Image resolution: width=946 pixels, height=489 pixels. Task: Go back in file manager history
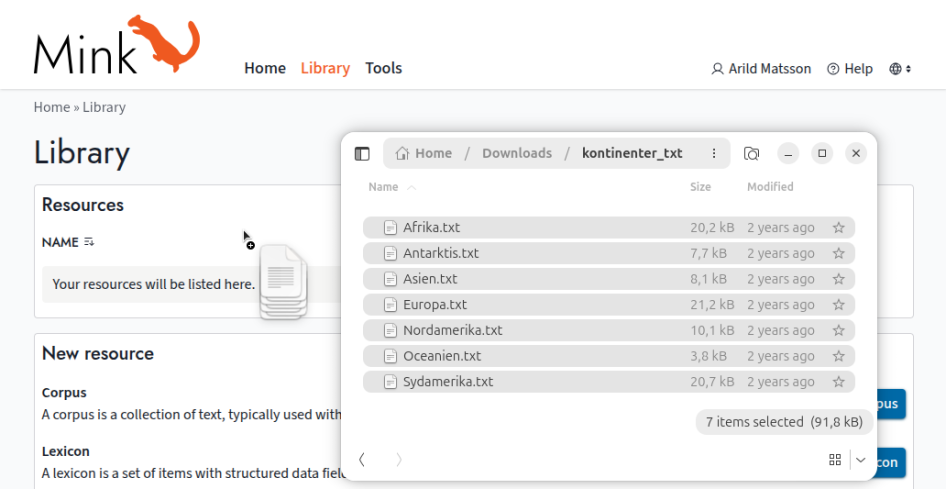tap(361, 459)
